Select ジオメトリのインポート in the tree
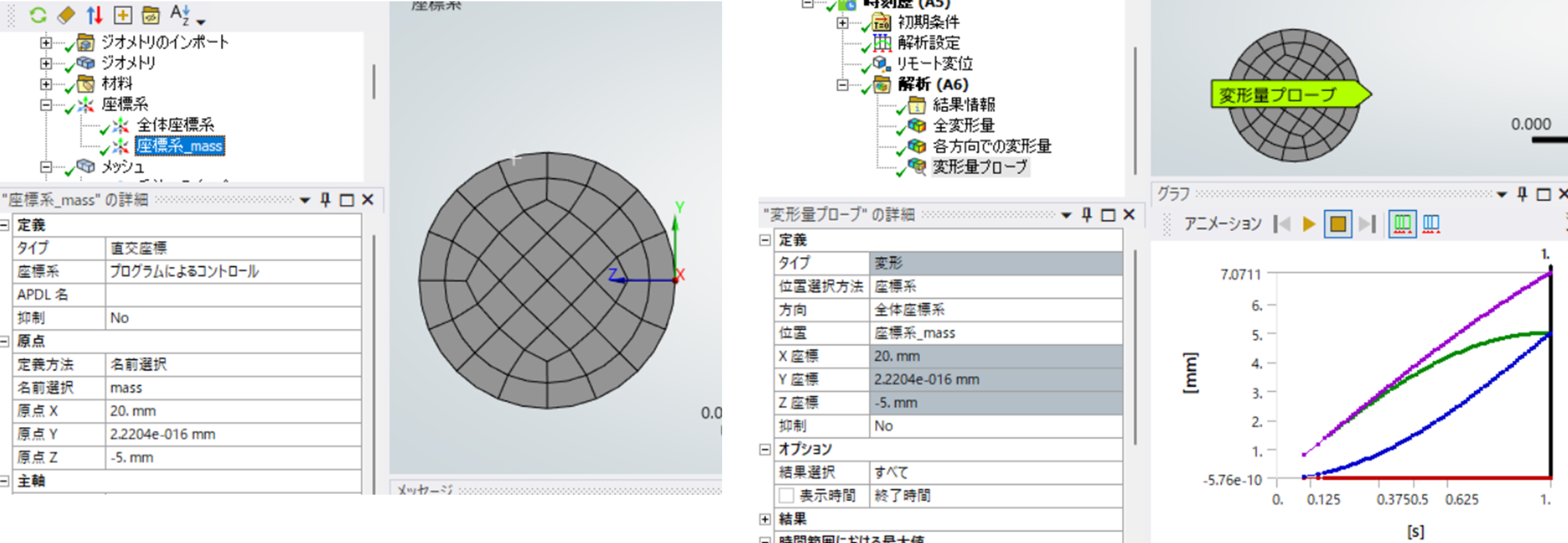This screenshot has height=543, width=1568. pos(165,42)
